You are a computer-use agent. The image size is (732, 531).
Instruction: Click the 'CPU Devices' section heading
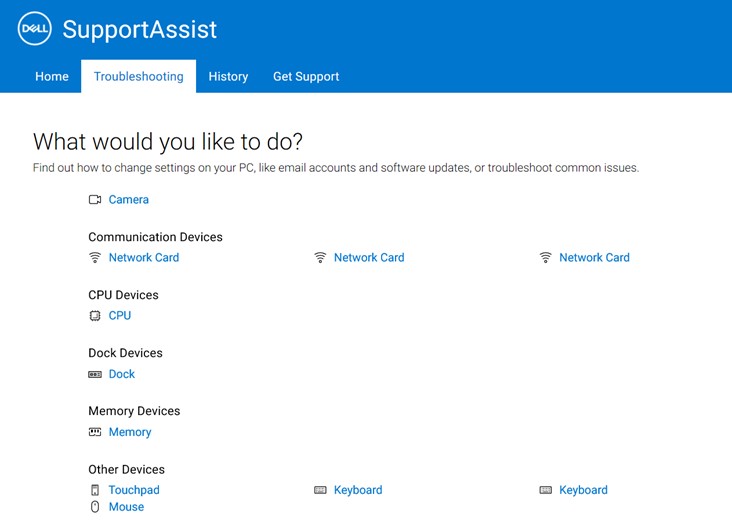click(x=123, y=295)
